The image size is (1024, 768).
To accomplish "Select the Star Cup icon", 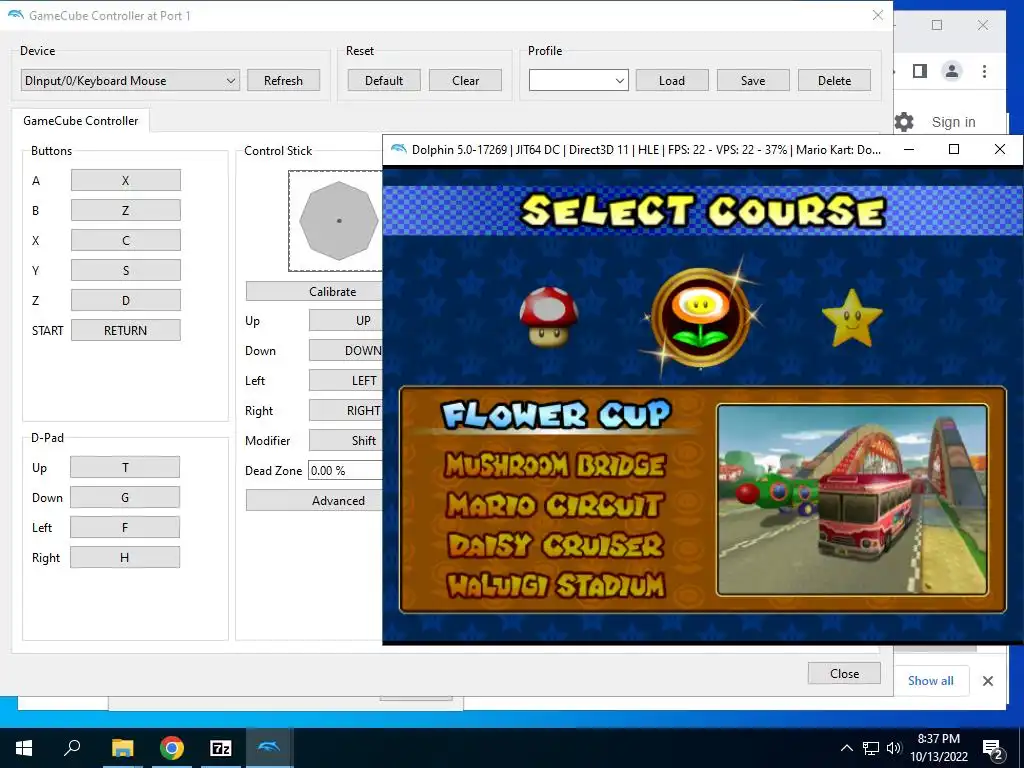I will click(852, 319).
